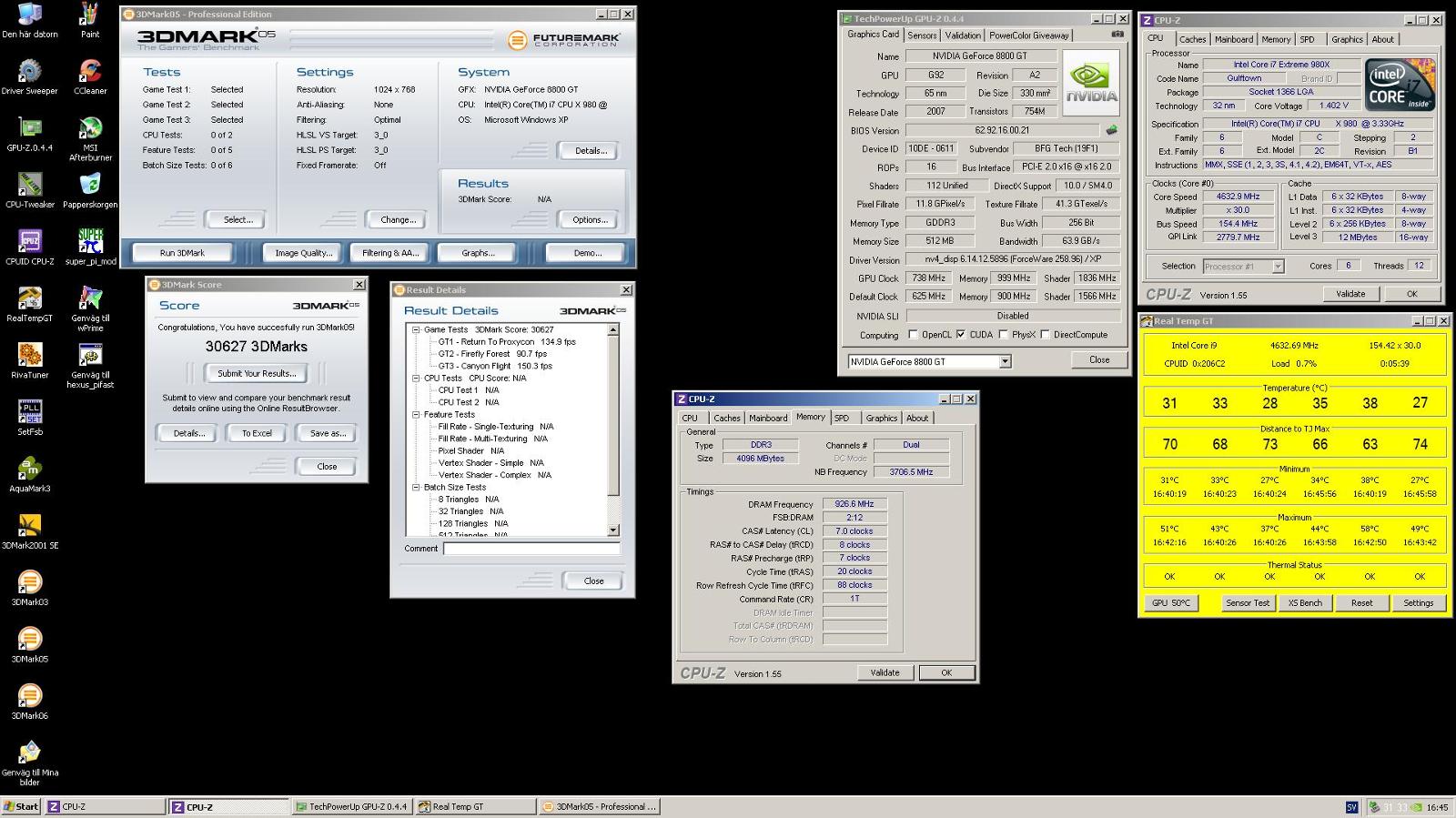Open Caches tab in CPU-Z processor window
Image resolution: width=1456 pixels, height=818 pixels.
click(x=1192, y=39)
